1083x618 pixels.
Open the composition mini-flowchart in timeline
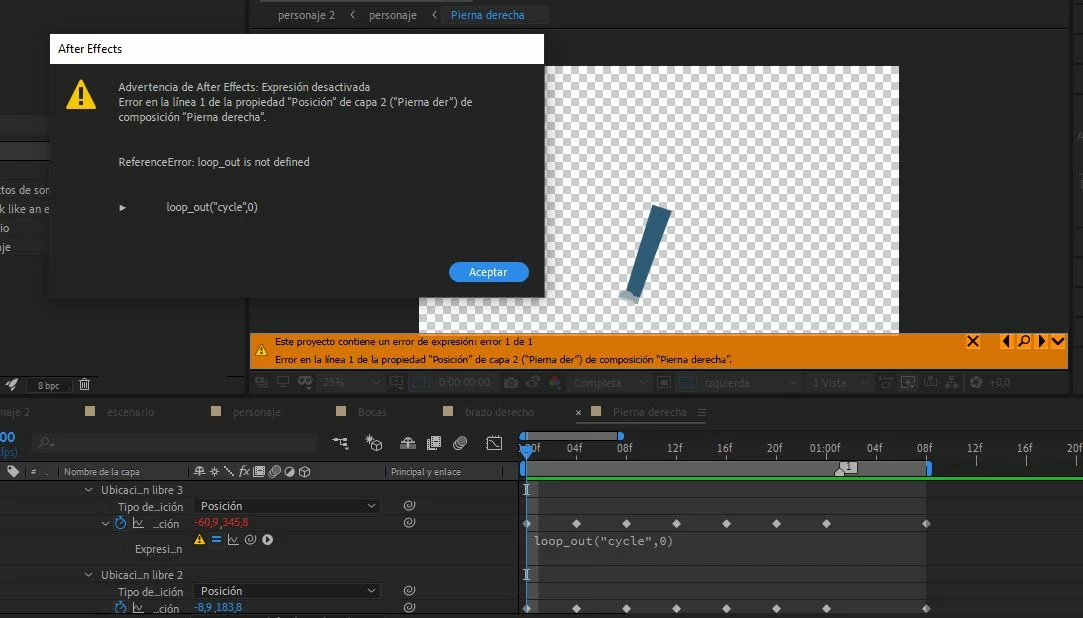[x=340, y=443]
